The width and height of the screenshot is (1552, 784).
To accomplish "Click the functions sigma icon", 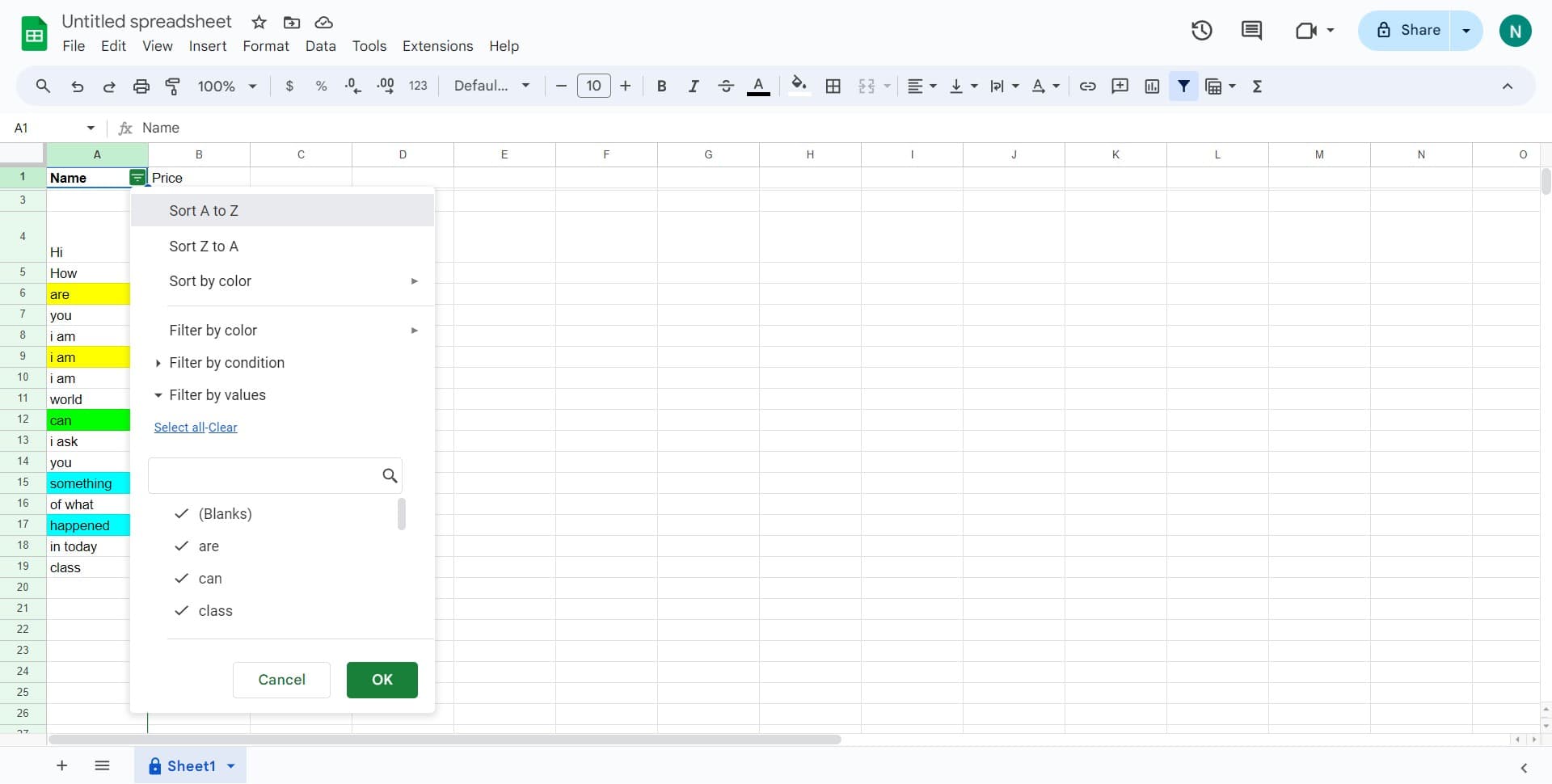I will click(x=1257, y=86).
